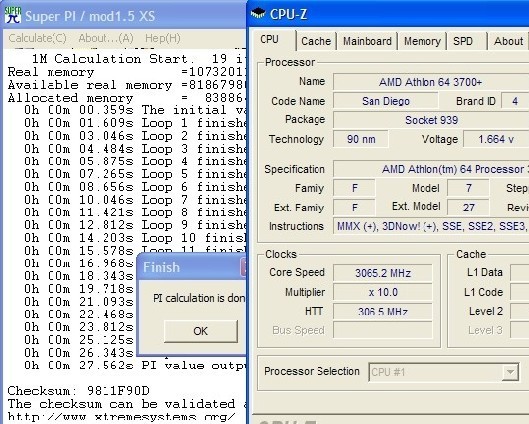Click the Super PI title bar icon

[13, 16]
